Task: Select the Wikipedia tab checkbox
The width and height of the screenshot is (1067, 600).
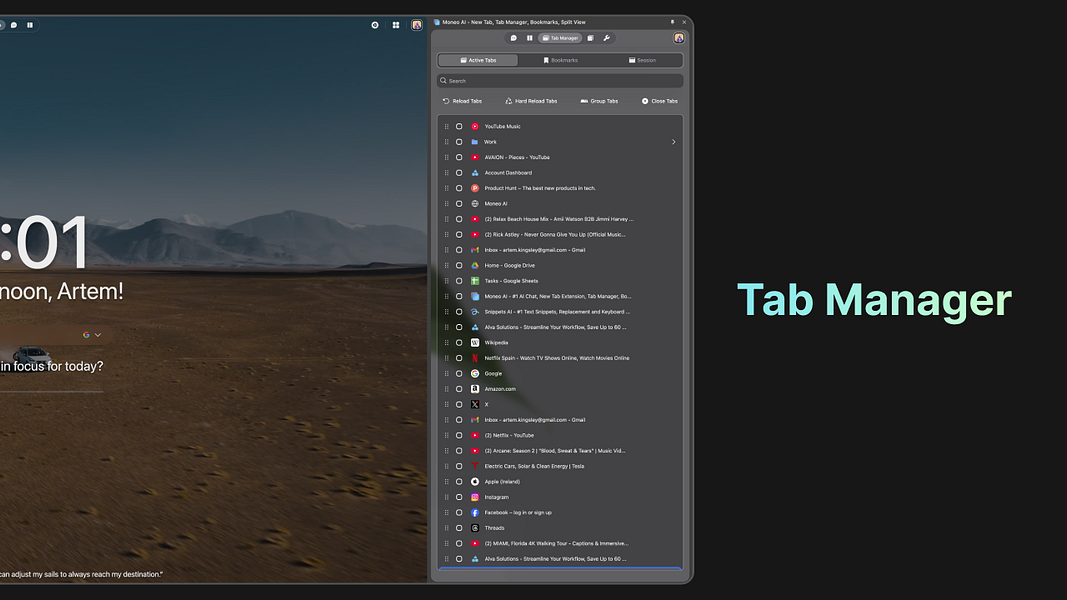Action: coord(459,343)
